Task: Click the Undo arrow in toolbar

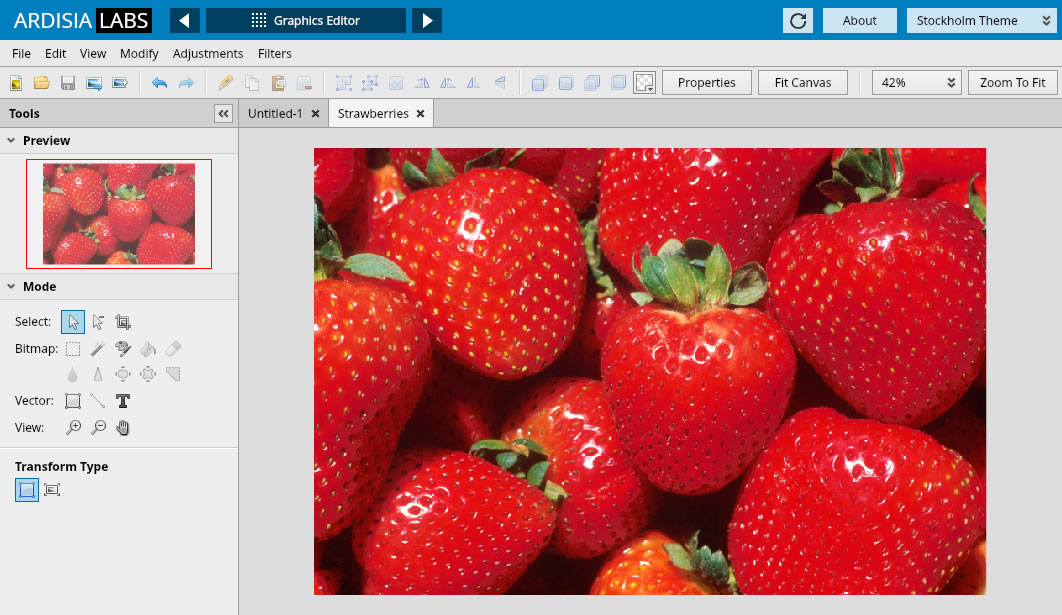Action: click(x=159, y=83)
